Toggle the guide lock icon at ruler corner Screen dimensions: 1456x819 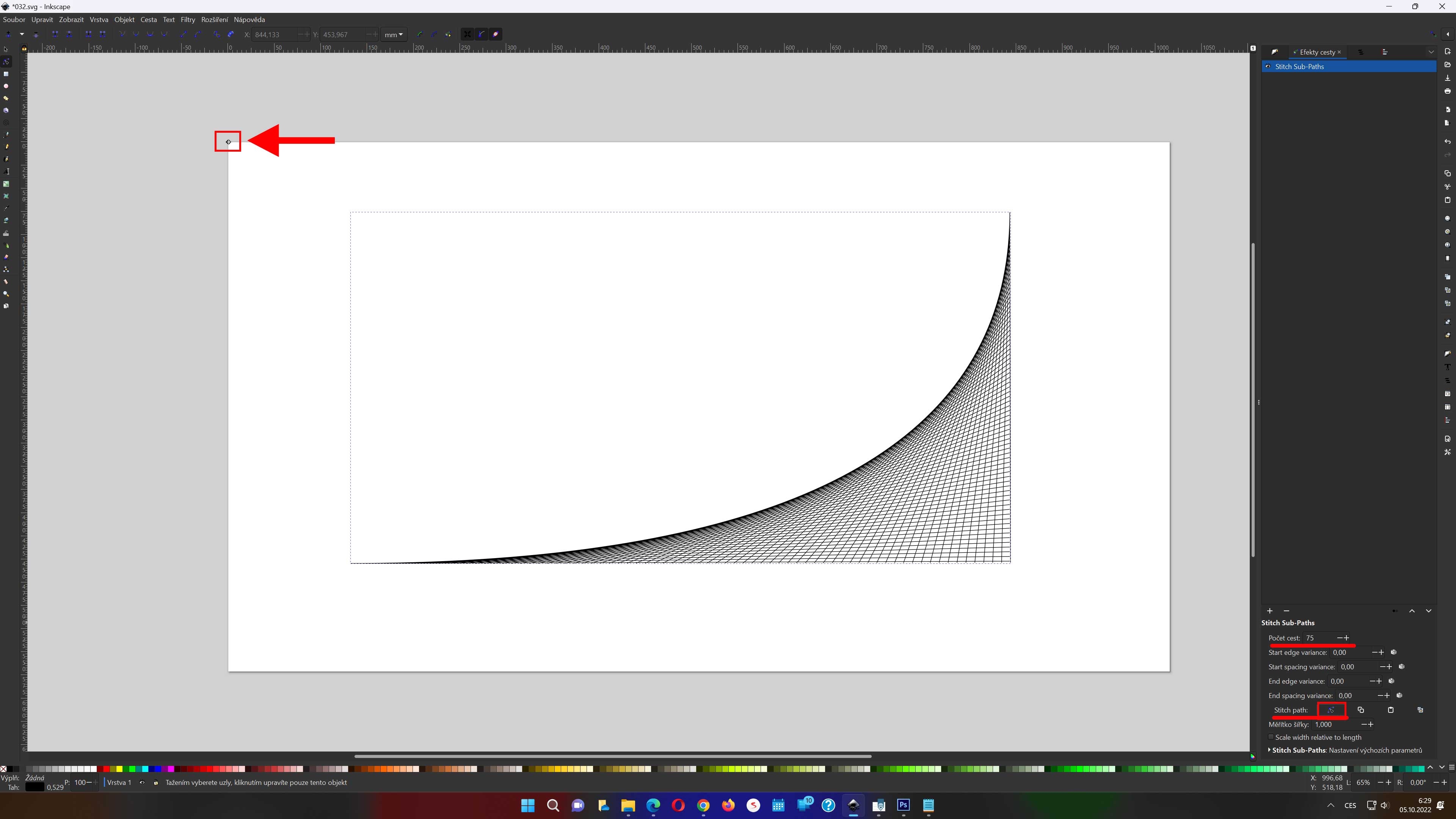(x=24, y=49)
